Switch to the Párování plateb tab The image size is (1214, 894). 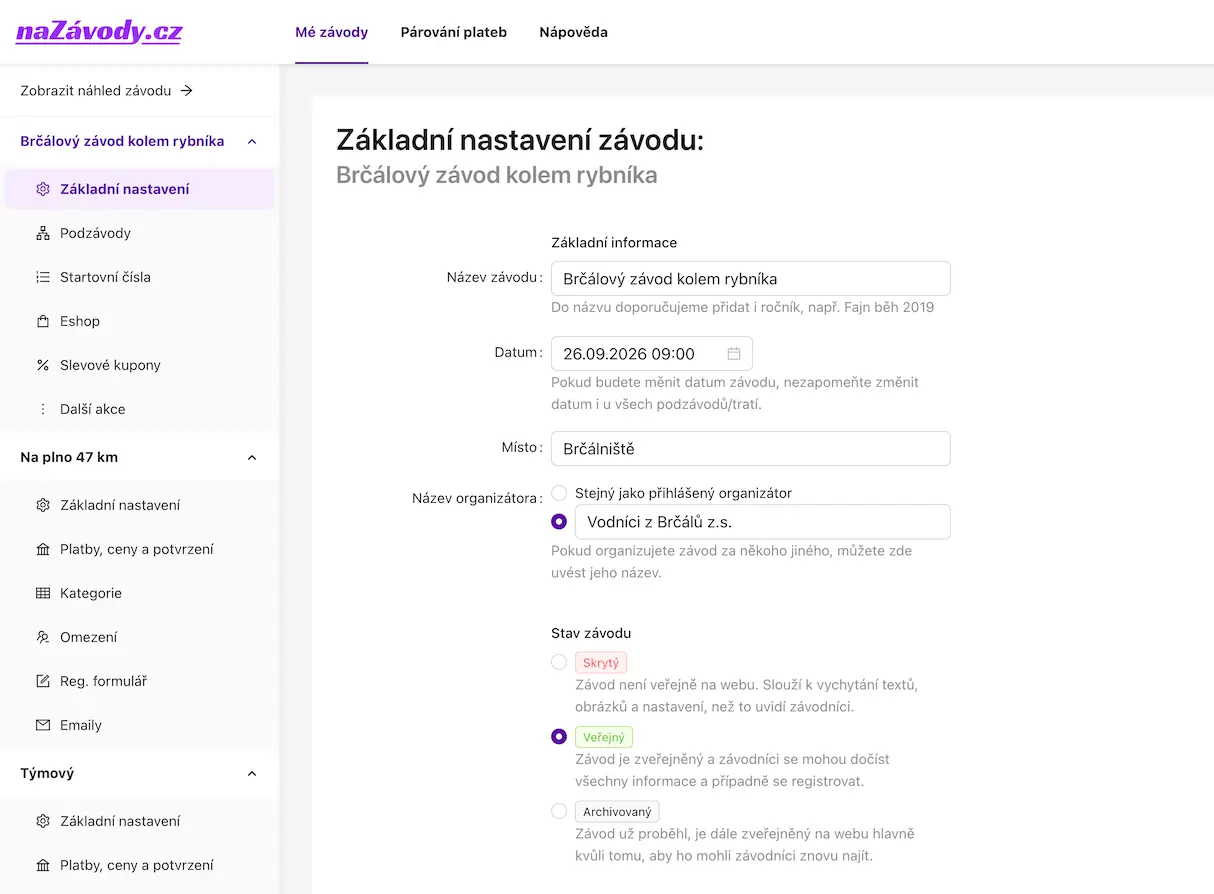(x=453, y=32)
